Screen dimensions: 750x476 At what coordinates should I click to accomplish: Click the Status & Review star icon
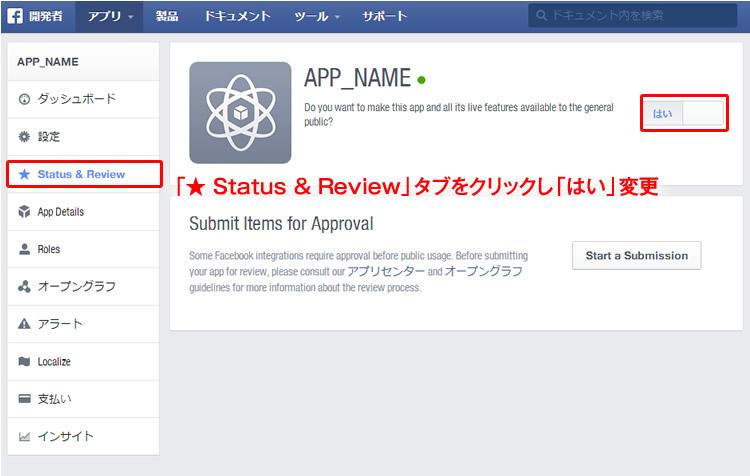[24, 174]
